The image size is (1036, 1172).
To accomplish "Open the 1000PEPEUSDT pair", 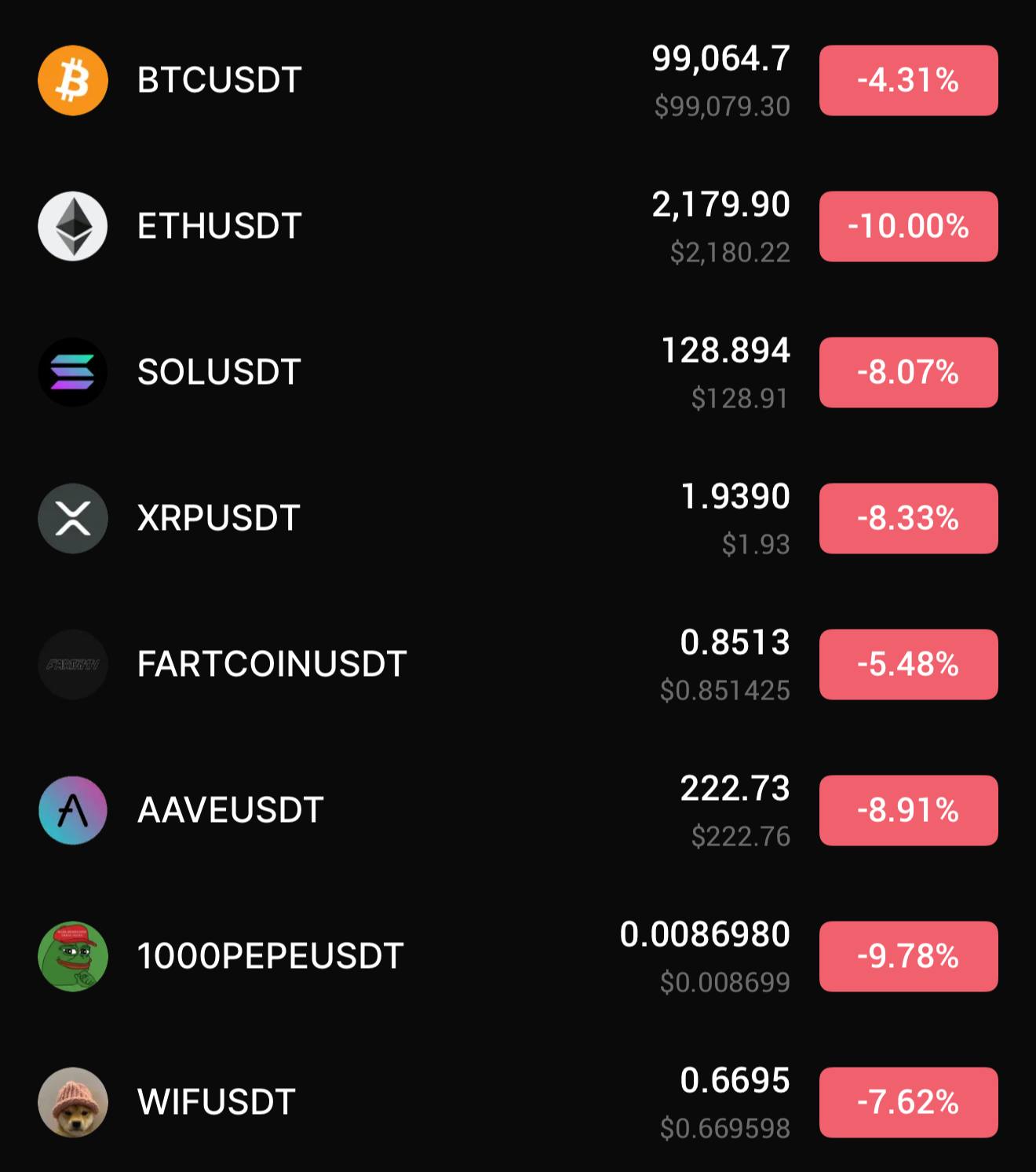I will tap(271, 956).
